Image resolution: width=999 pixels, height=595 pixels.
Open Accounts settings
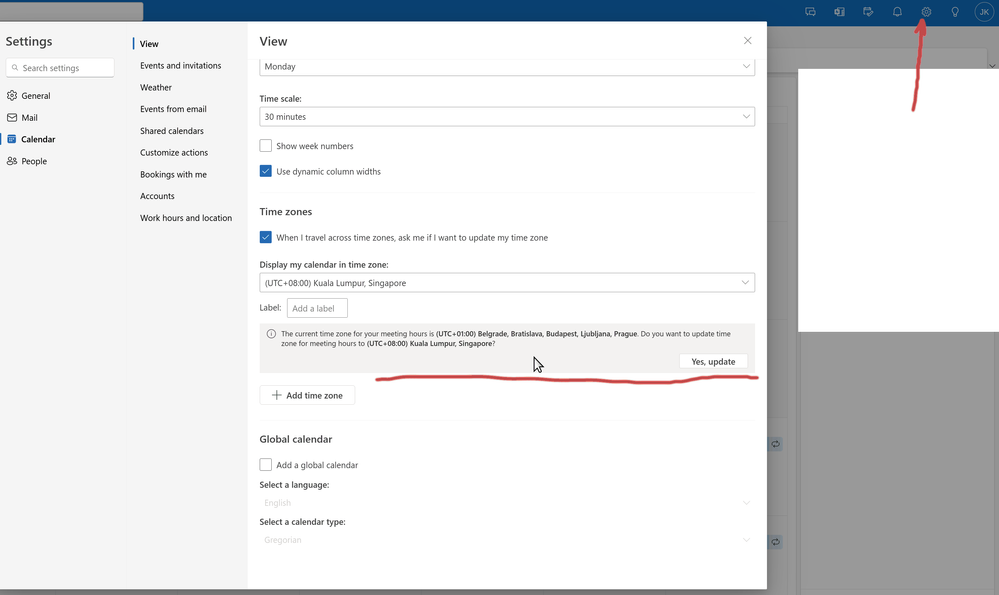pos(157,196)
